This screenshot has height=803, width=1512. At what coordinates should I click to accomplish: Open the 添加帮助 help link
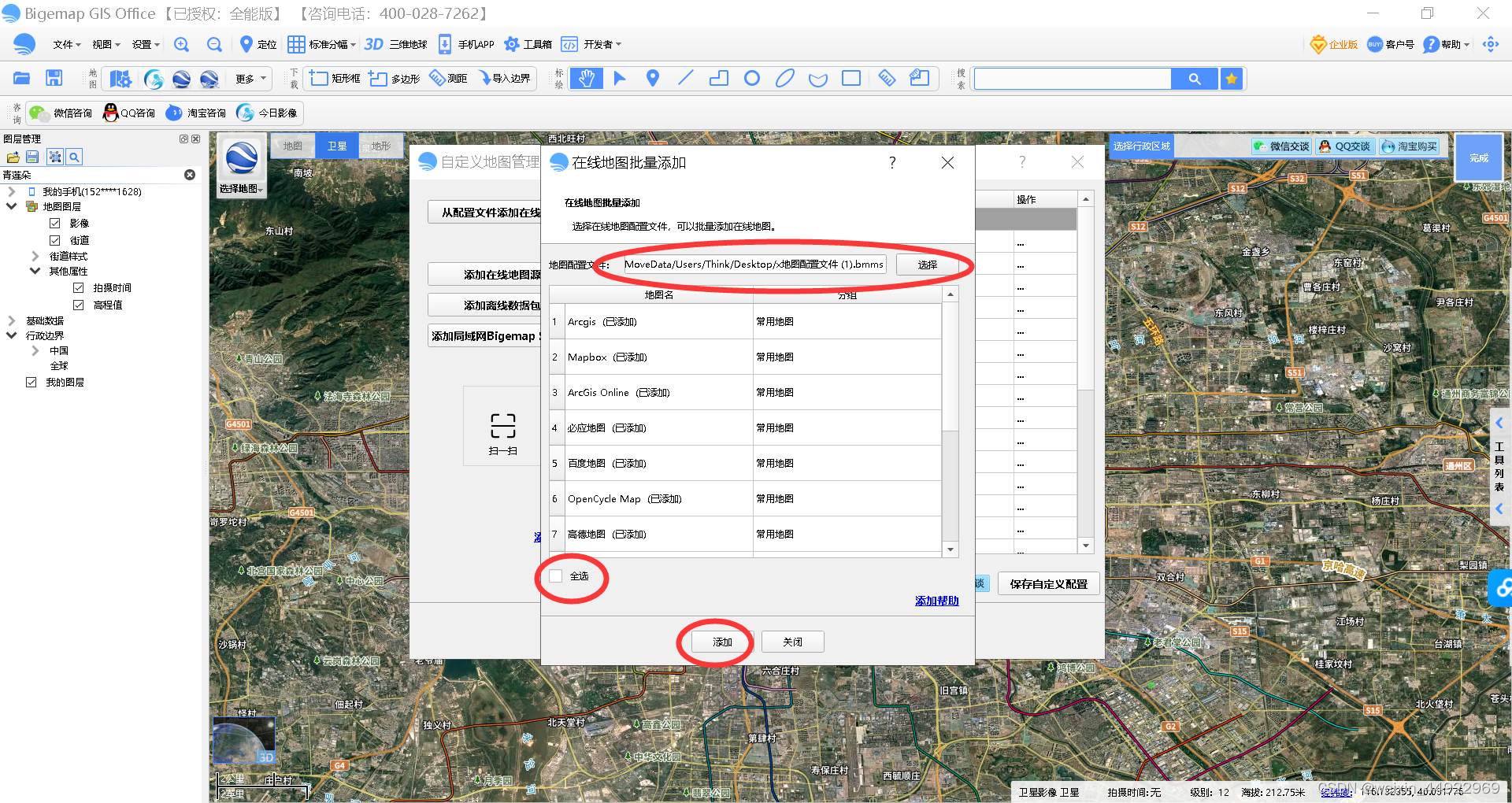pos(937,601)
